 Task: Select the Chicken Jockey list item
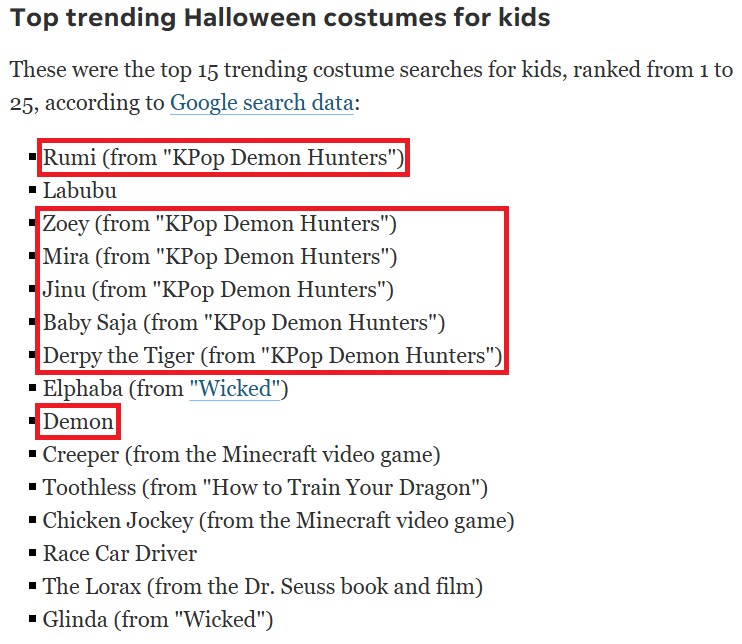pos(278,521)
